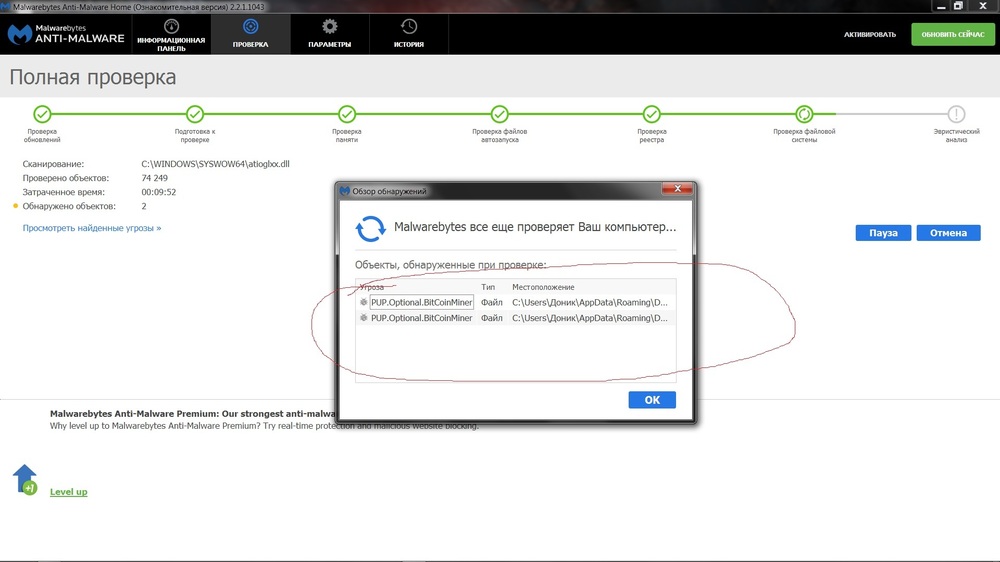1000x562 pixels.
Task: Cancel the scan with Отмена button
Action: (x=948, y=233)
